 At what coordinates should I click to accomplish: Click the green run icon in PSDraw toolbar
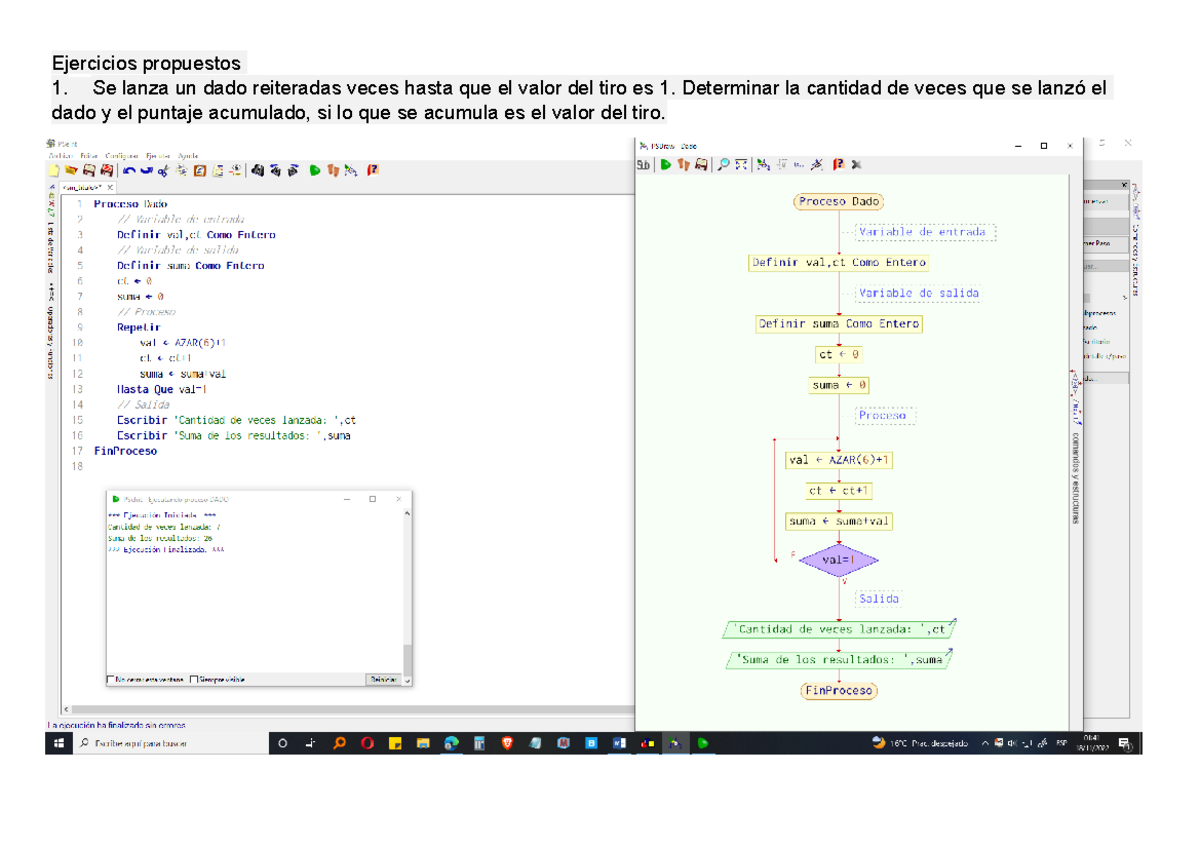(666, 165)
